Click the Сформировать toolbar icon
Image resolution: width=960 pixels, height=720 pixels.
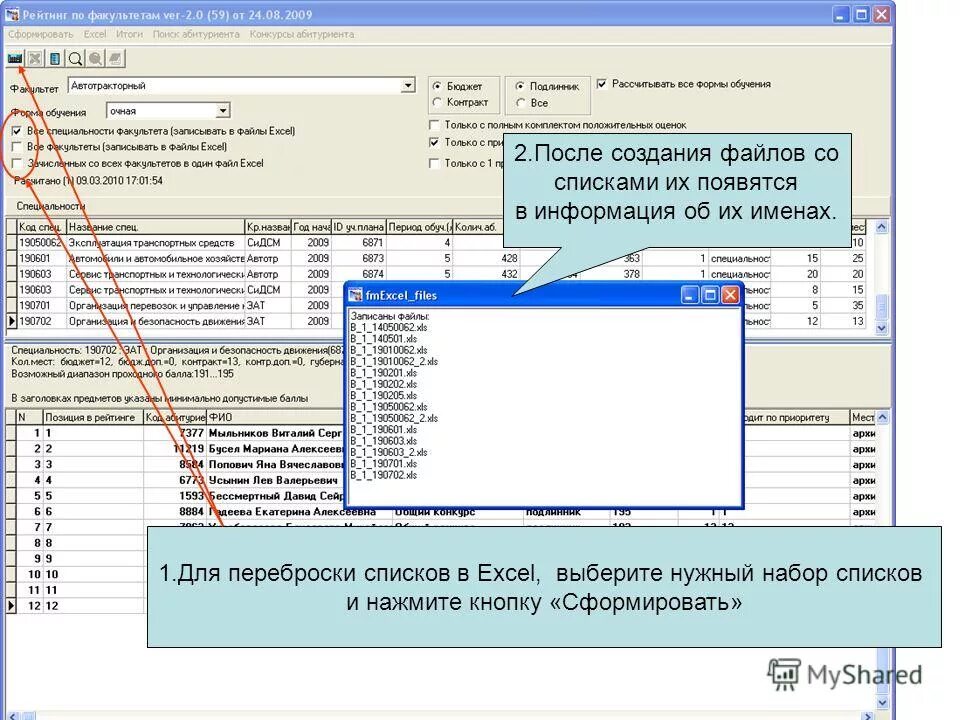(15, 59)
